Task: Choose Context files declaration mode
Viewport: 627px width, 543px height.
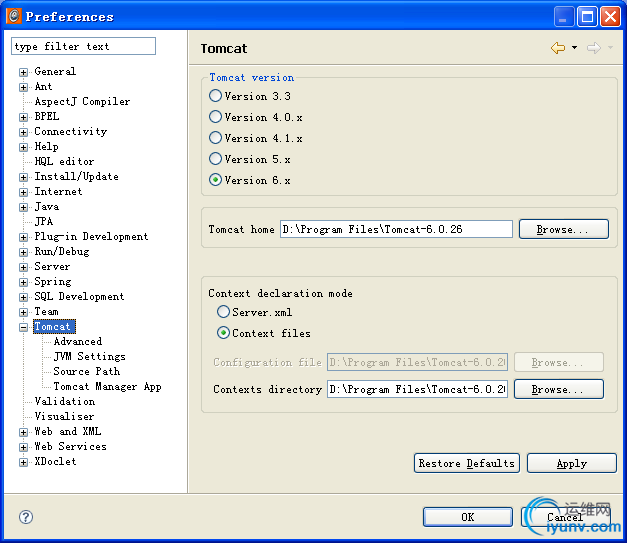Action: [x=223, y=333]
